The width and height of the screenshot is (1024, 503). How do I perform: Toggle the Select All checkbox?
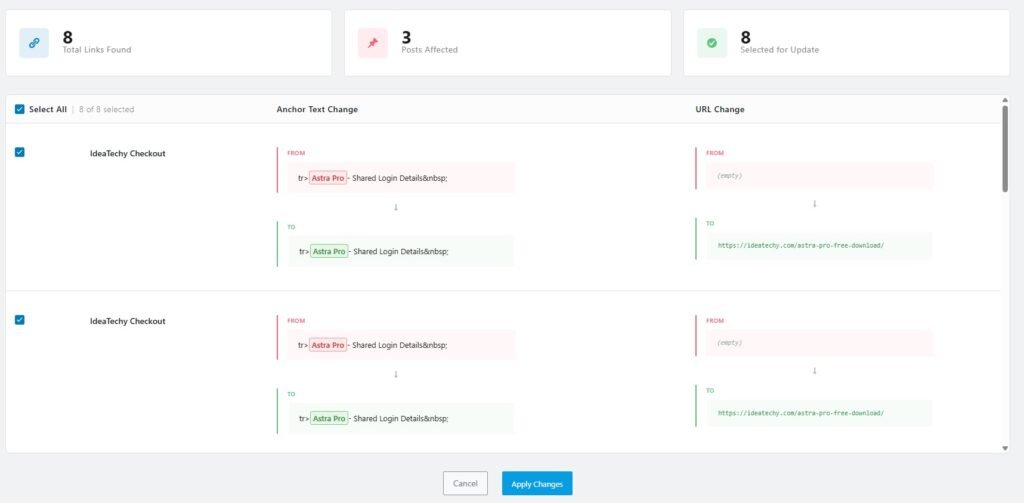coord(20,109)
